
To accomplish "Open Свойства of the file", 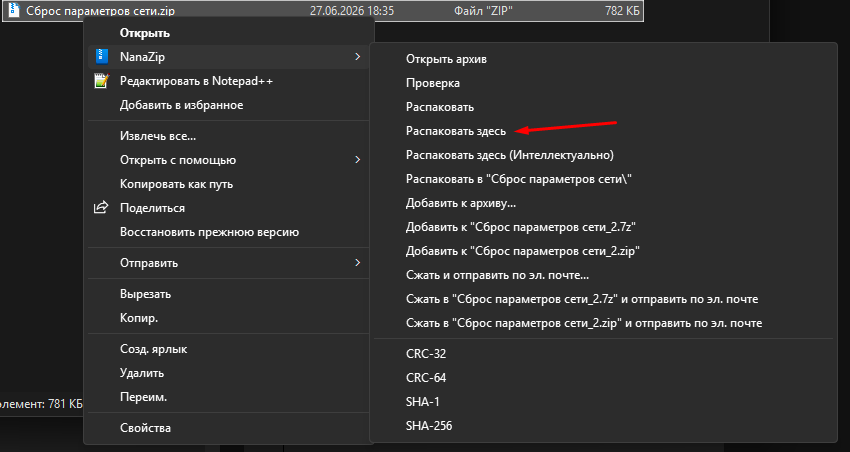I will tap(145, 428).
